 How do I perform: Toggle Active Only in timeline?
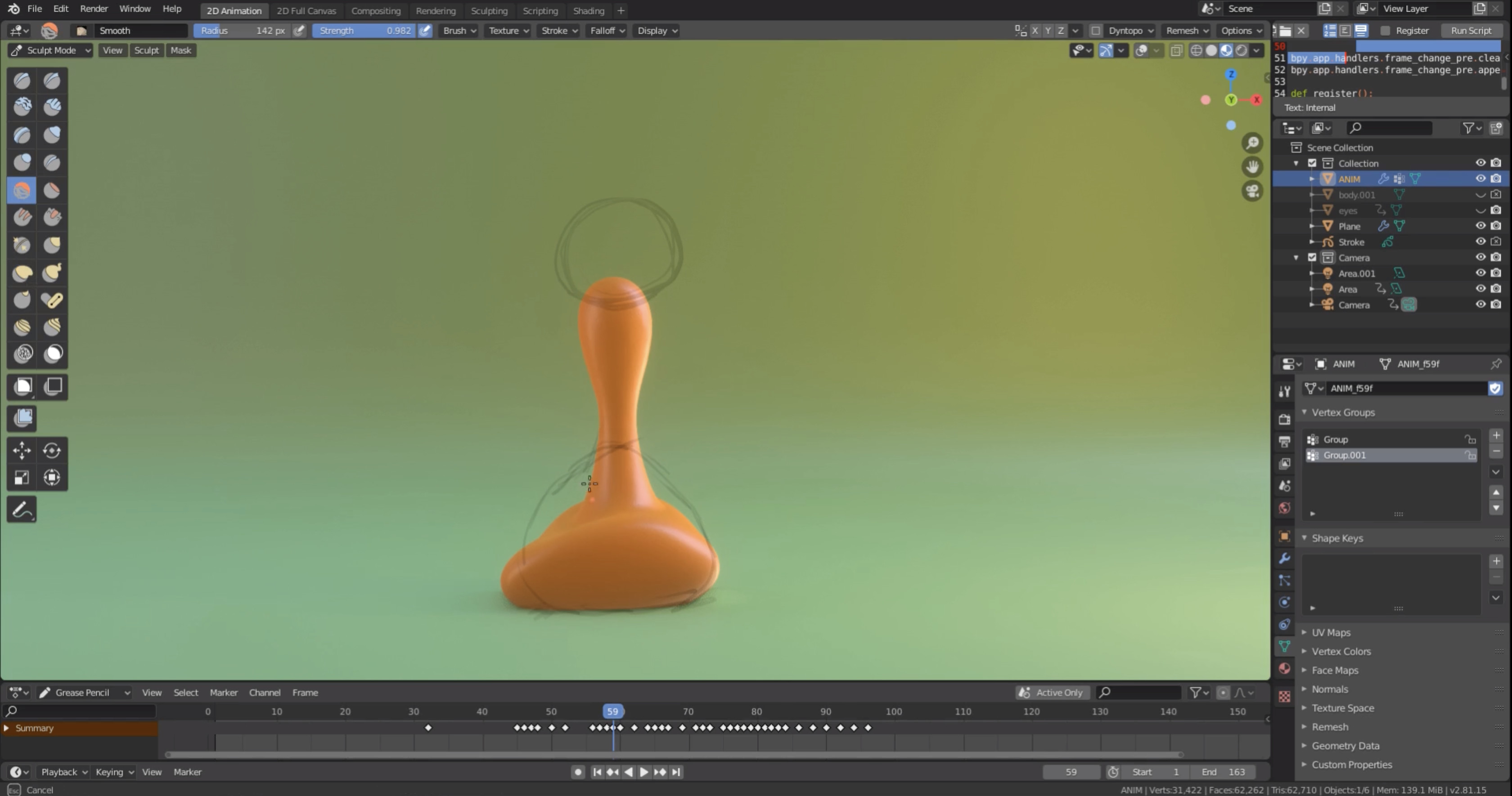point(1053,692)
